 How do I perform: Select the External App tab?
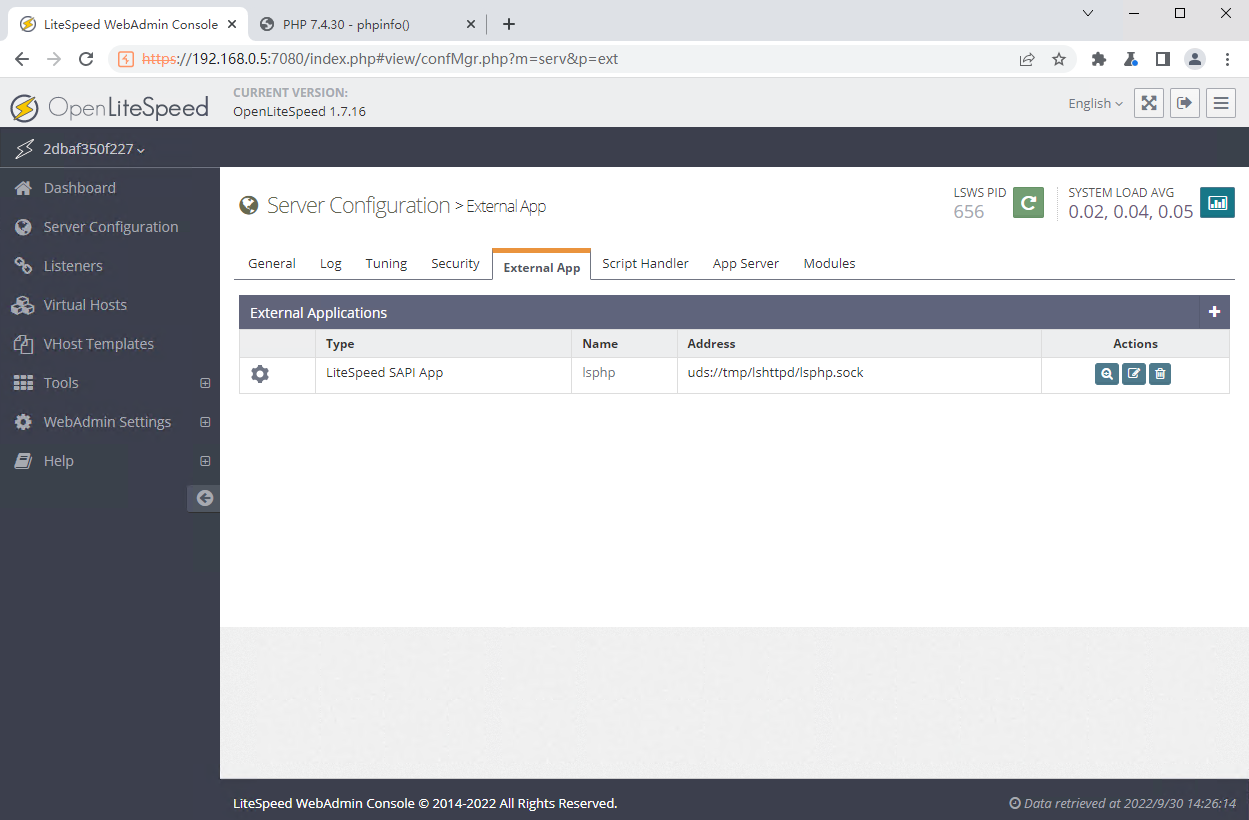coord(542,265)
